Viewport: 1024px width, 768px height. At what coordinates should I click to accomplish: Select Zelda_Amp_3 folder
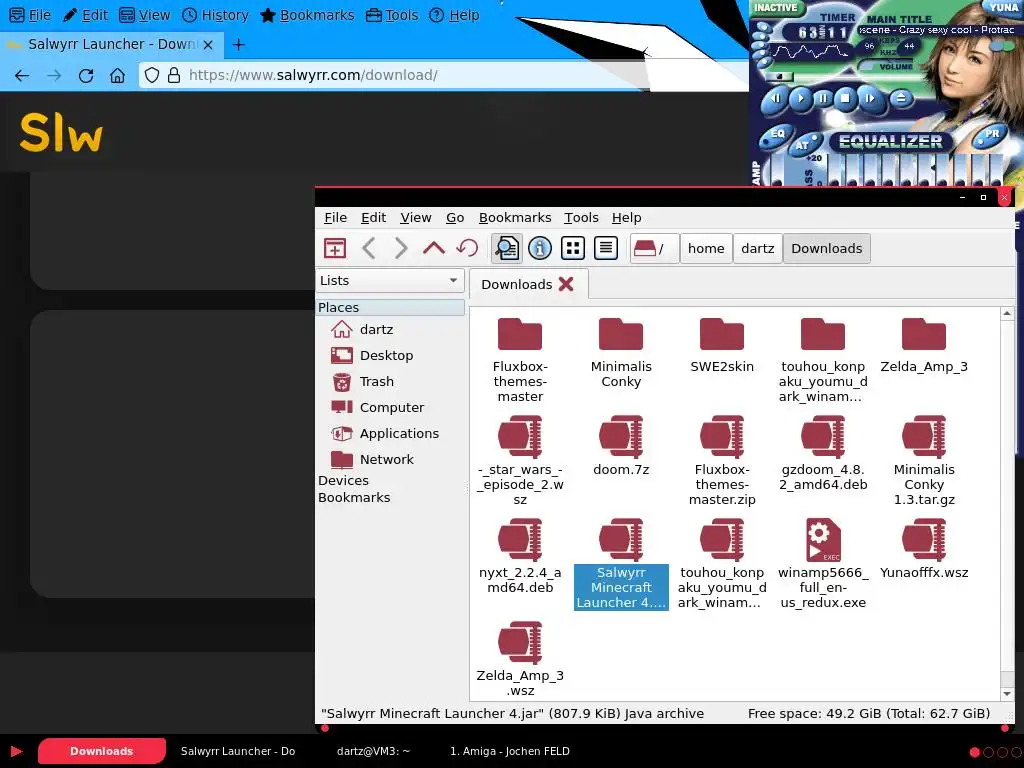pyautogui.click(x=923, y=345)
